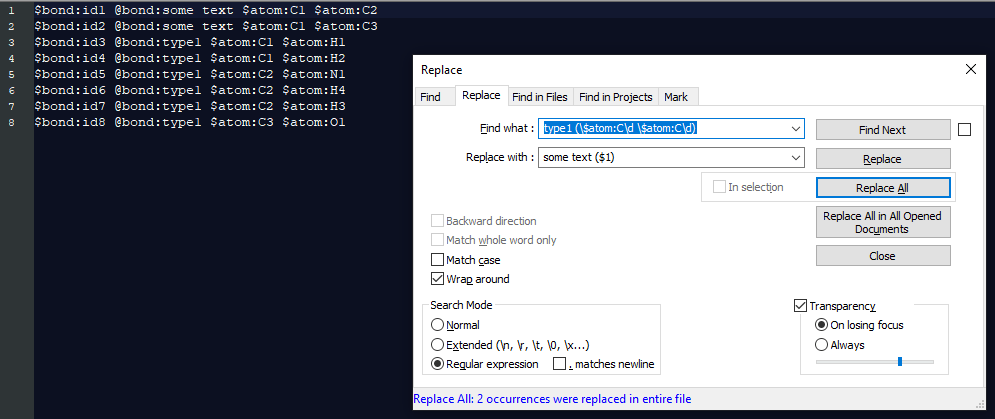Enable '. matches newline' checkbox
This screenshot has width=995, height=419.
pos(560,364)
